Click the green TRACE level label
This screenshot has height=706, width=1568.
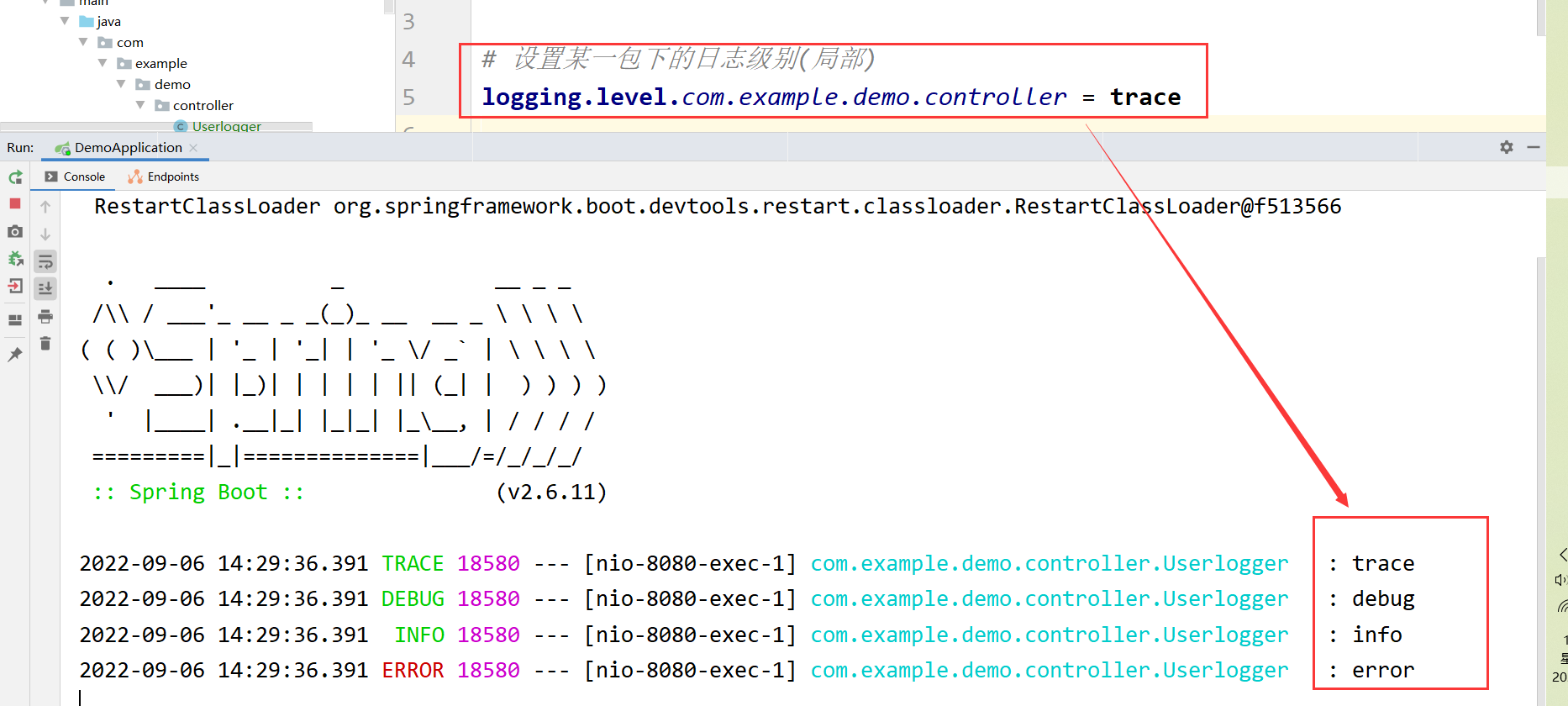tap(413, 563)
